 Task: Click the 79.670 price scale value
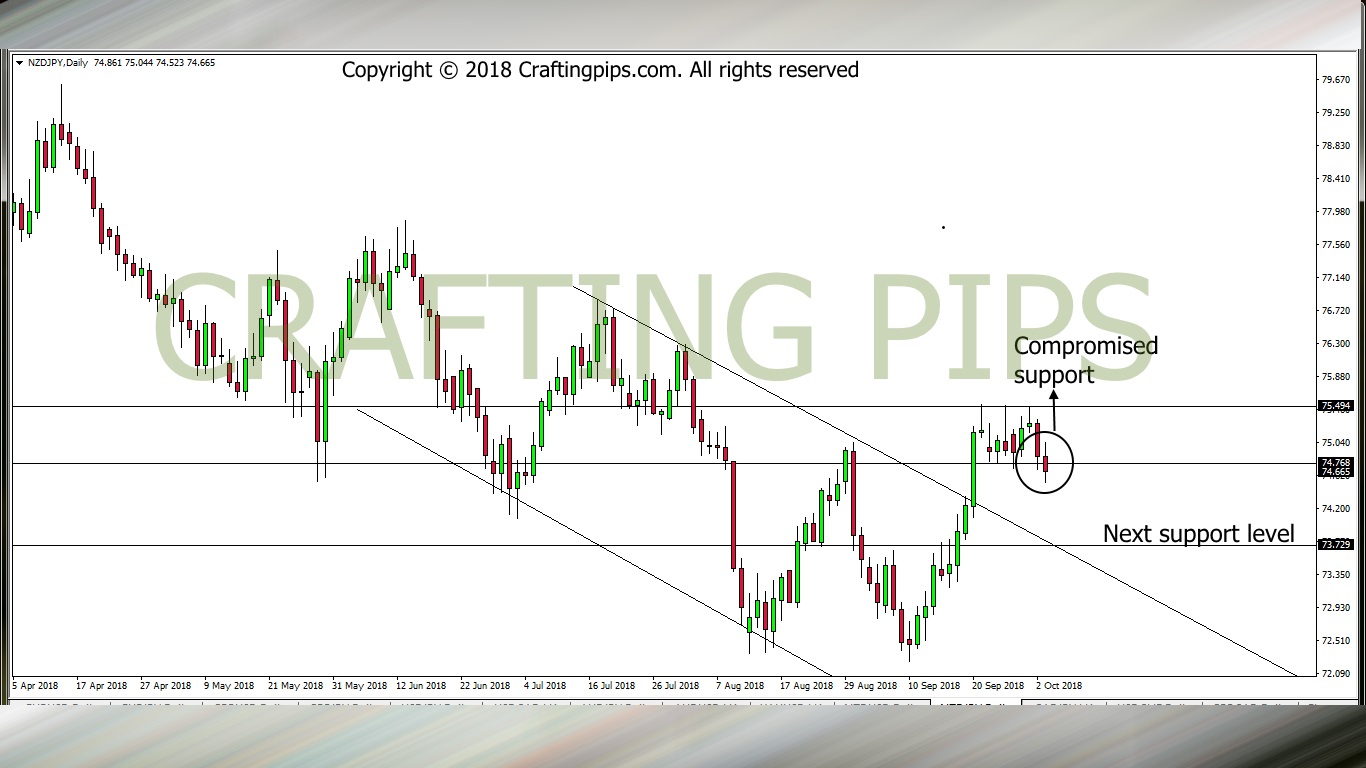(1336, 80)
